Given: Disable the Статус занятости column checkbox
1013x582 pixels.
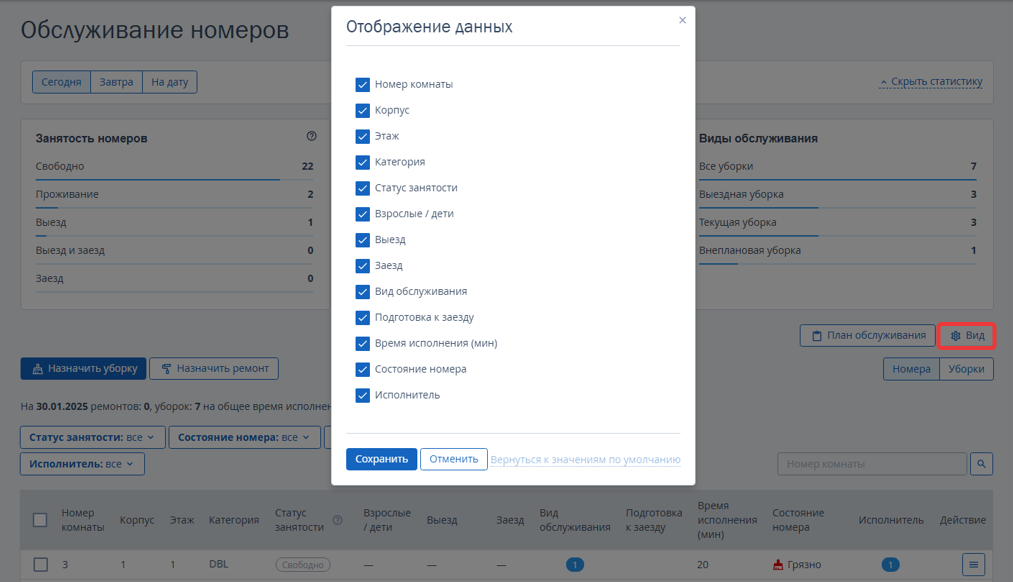Looking at the screenshot, I should pyautogui.click(x=362, y=188).
